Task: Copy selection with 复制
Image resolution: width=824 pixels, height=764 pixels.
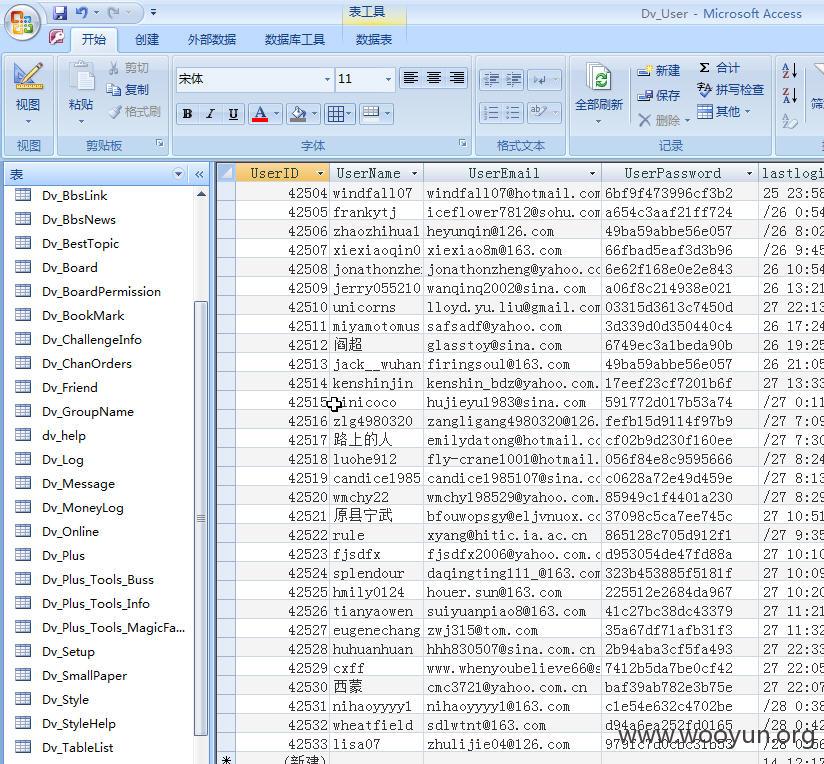Action: [x=127, y=90]
